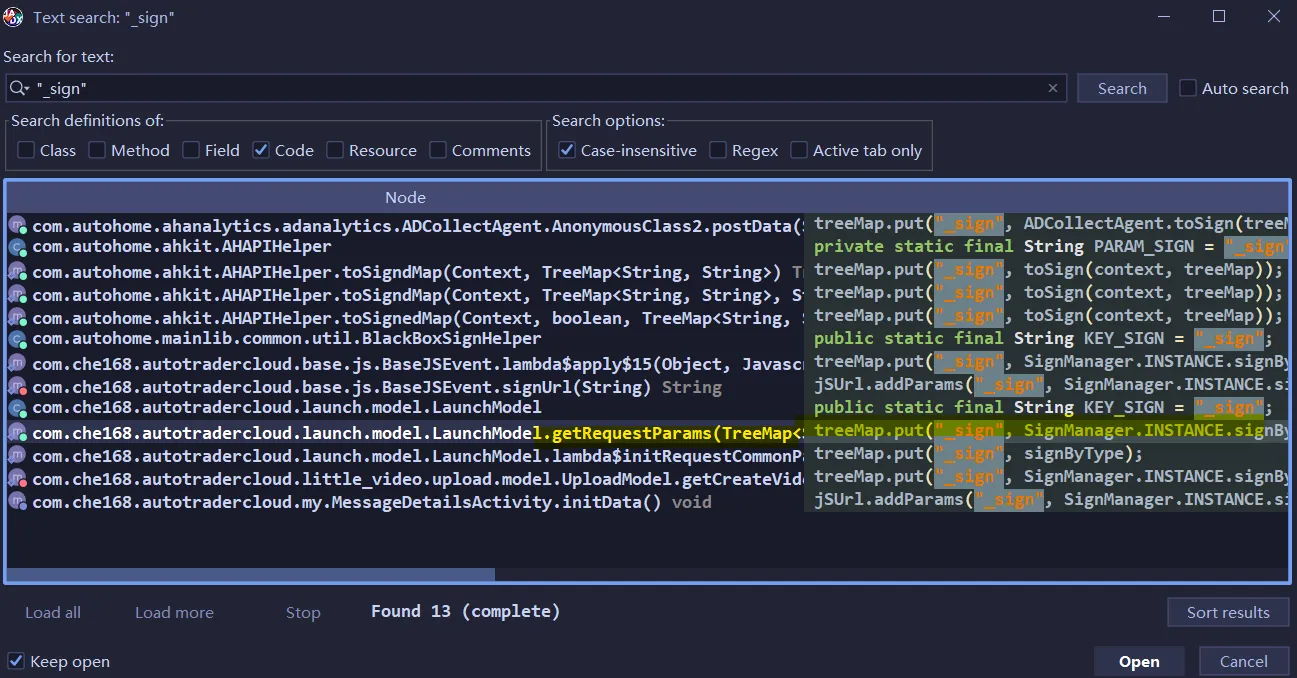This screenshot has width=1297, height=678.
Task: Click the Search button
Action: [1122, 88]
